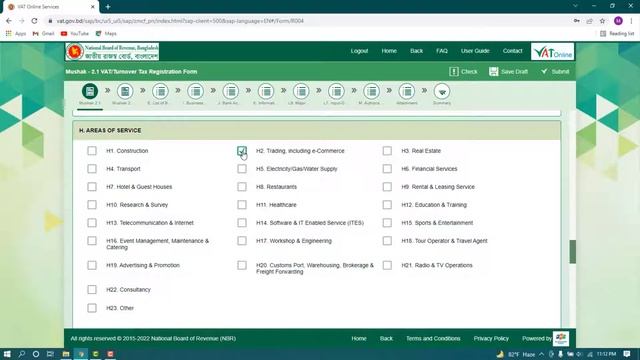Click Logout in the top menu
Viewport: 640px width, 360px height.
(359, 51)
